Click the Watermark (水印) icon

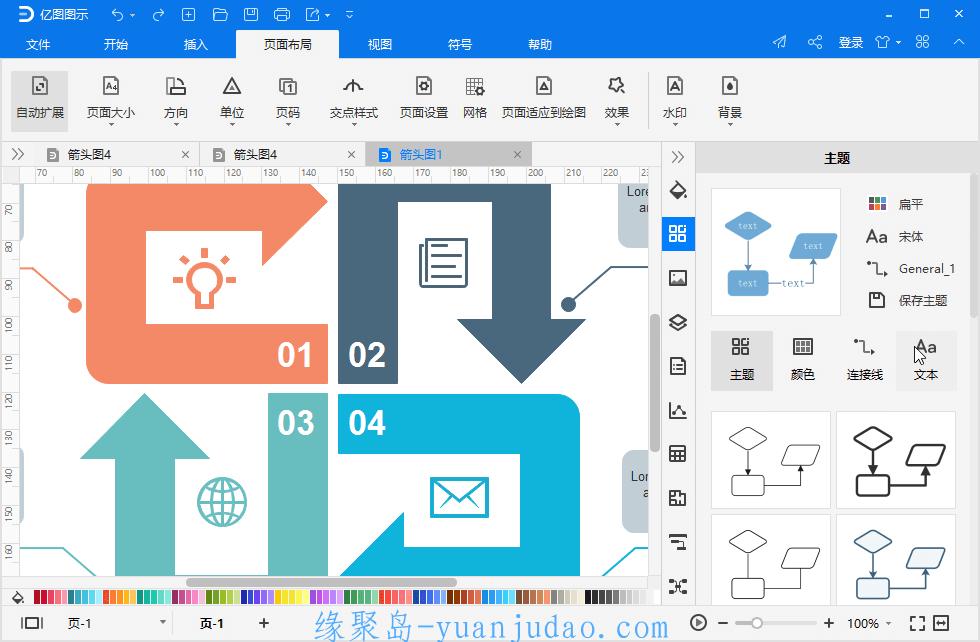675,98
